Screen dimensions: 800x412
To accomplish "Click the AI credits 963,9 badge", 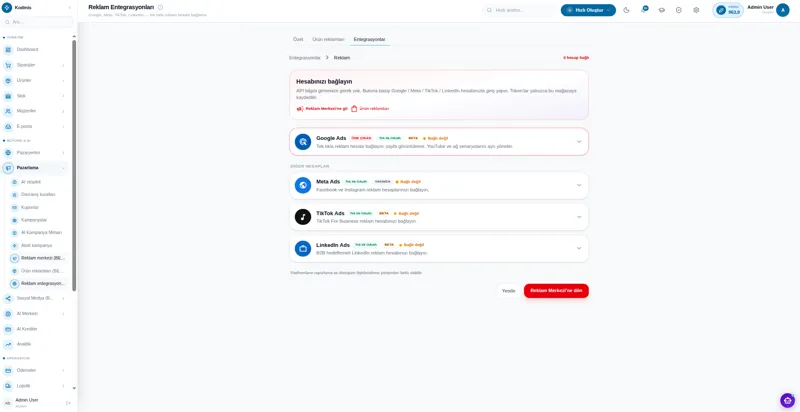I will [x=728, y=10].
